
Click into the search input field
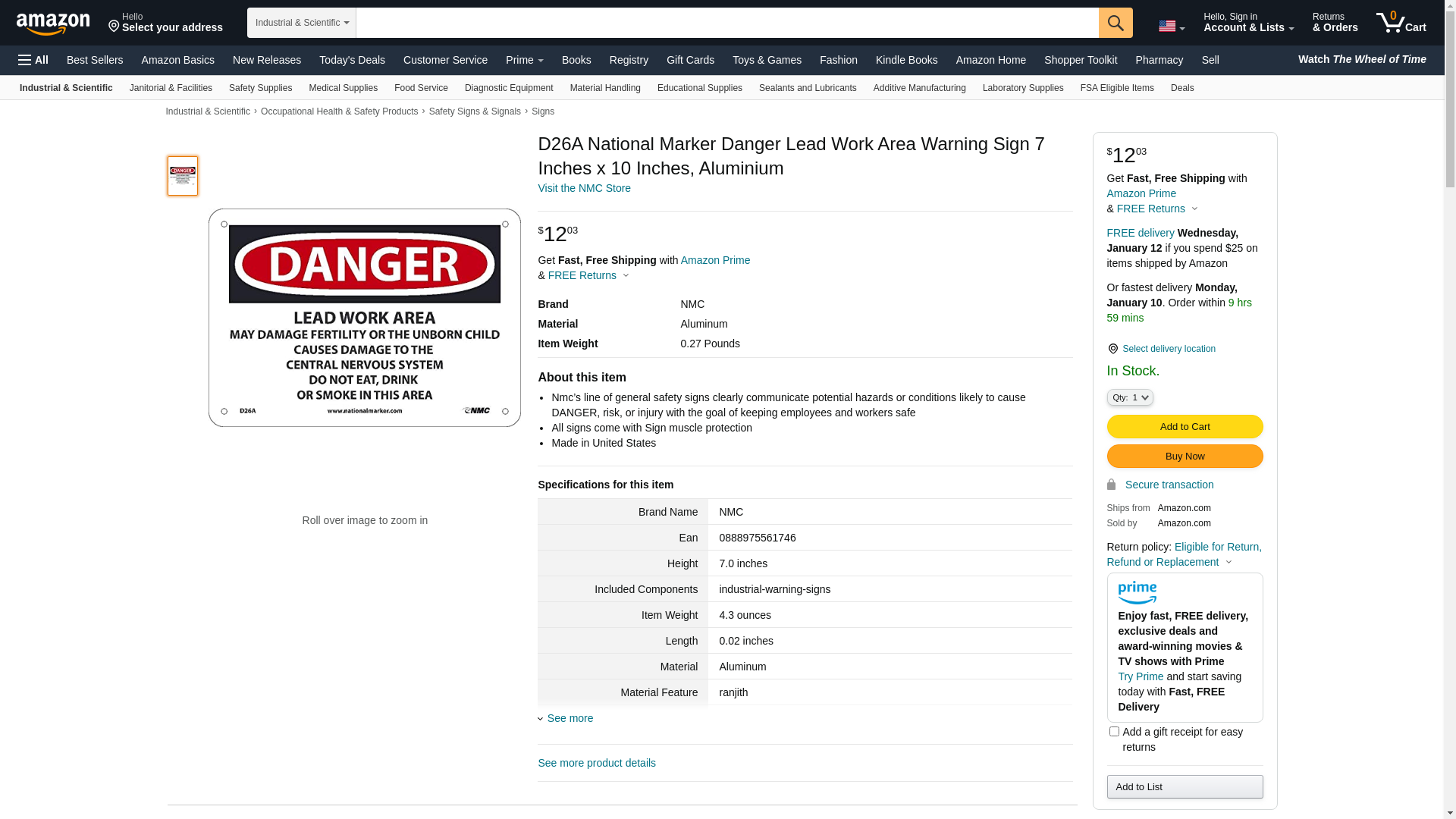[x=726, y=23]
